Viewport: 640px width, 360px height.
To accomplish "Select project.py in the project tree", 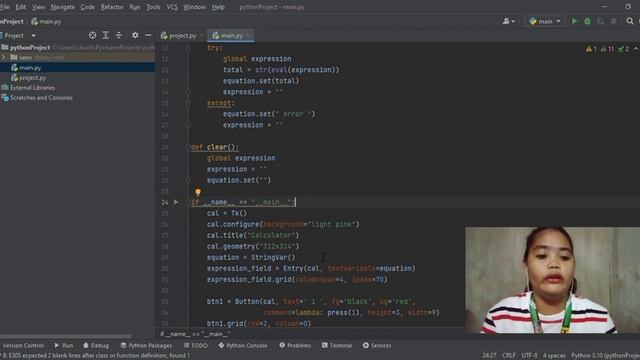I will coord(33,78).
